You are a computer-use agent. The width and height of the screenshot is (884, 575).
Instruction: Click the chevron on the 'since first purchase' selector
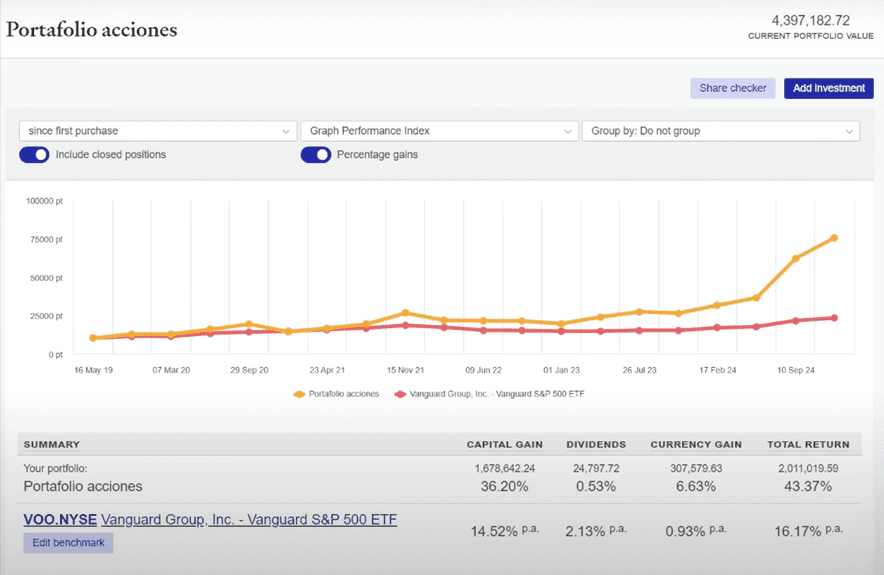click(286, 131)
